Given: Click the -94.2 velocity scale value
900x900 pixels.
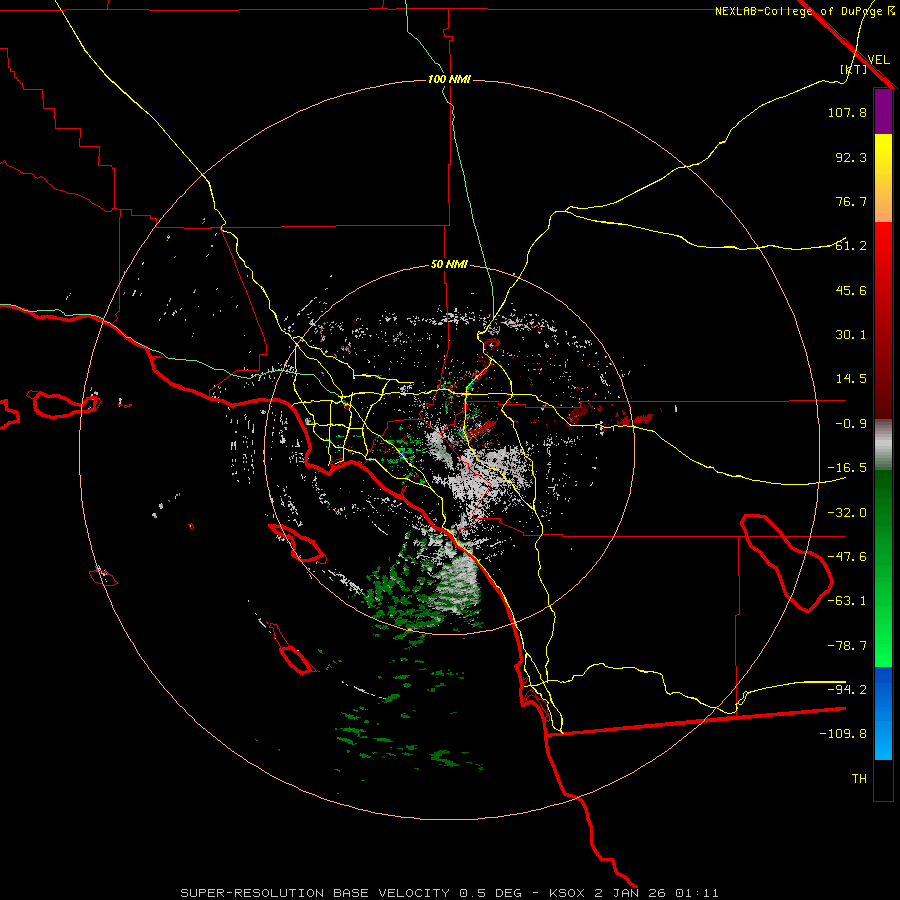Looking at the screenshot, I should [x=847, y=689].
